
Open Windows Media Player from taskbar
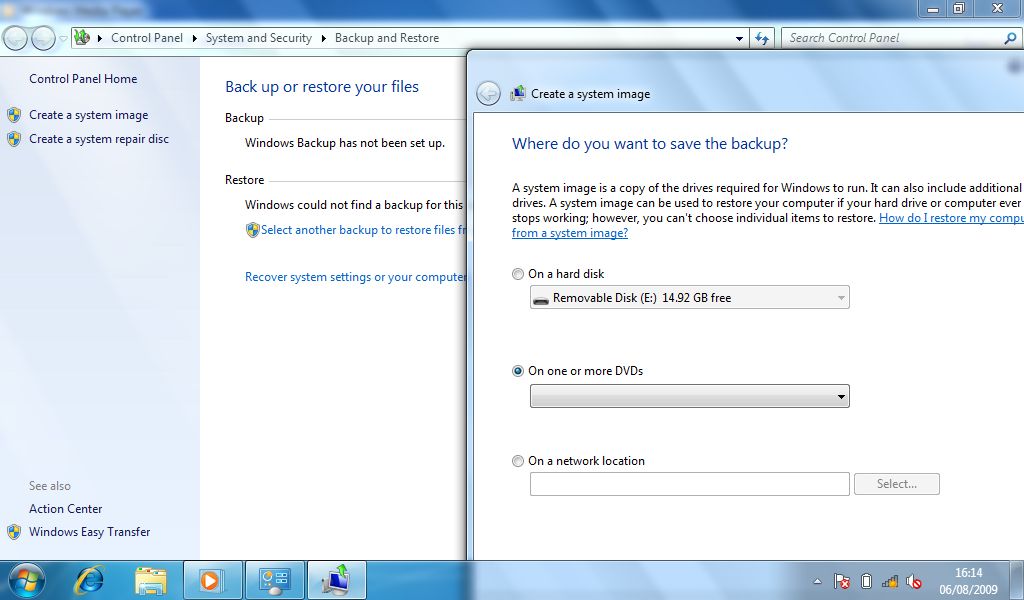(213, 580)
